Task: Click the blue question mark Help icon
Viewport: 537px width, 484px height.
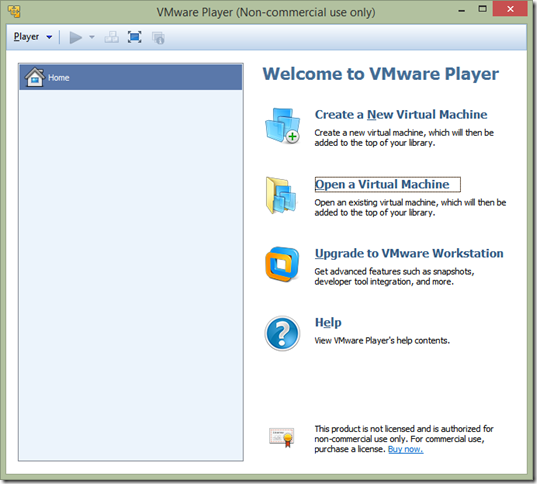Action: [282, 333]
